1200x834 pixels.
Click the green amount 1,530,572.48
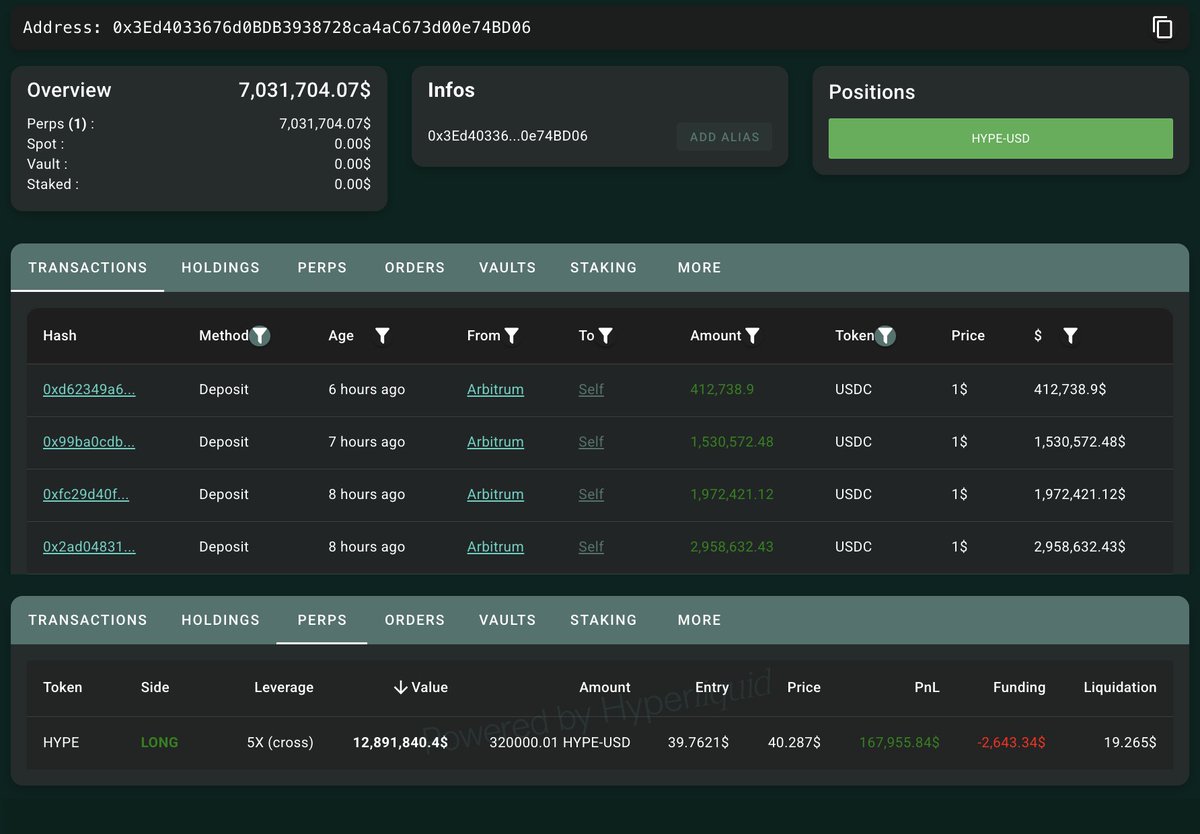pyautogui.click(x=732, y=442)
